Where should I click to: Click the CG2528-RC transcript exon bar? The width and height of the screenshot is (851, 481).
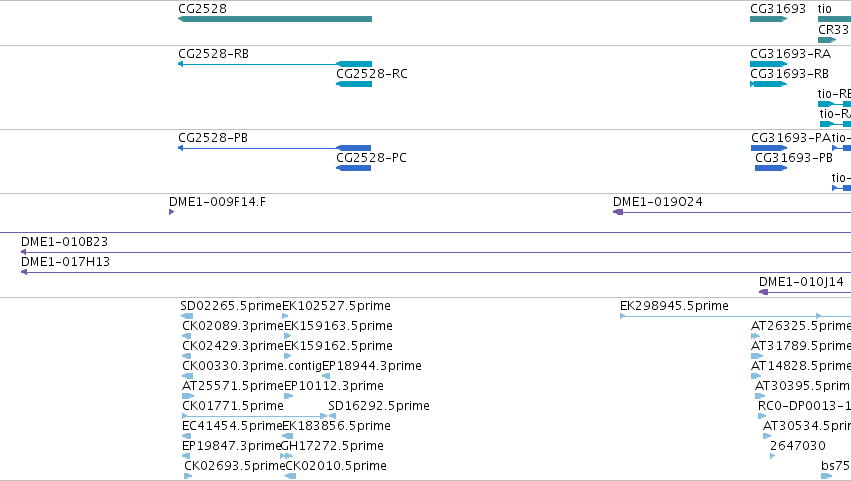354,84
